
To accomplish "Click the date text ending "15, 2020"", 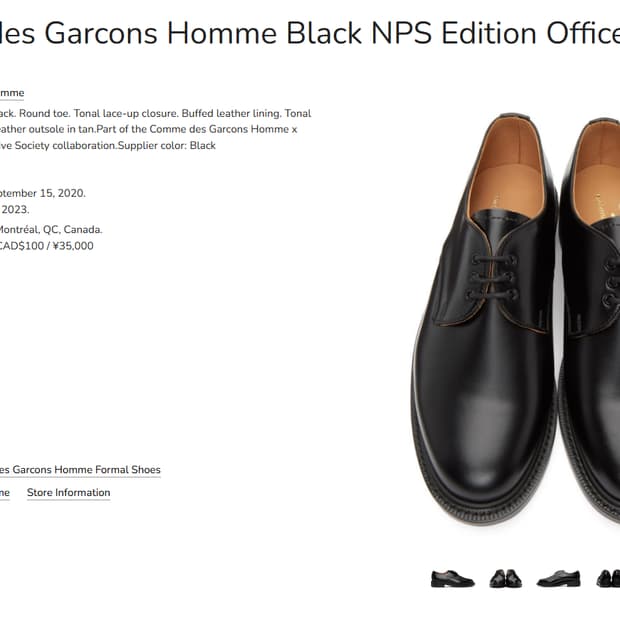I will pos(42,194).
